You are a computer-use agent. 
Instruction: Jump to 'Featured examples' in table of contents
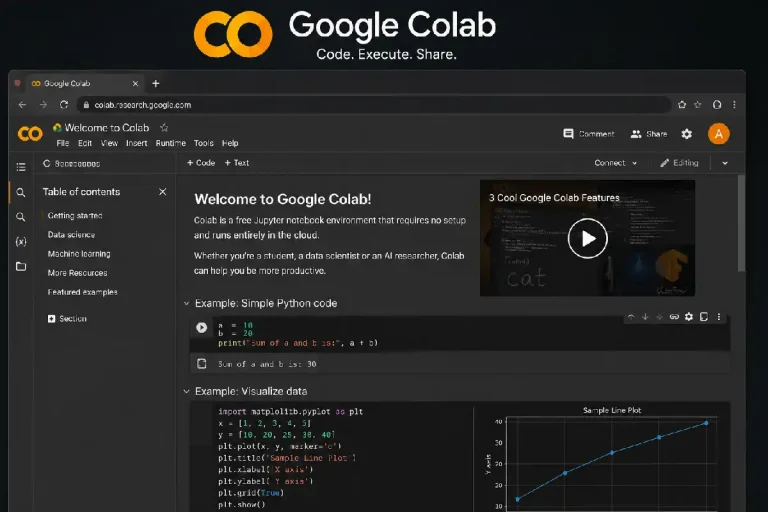(x=82, y=292)
